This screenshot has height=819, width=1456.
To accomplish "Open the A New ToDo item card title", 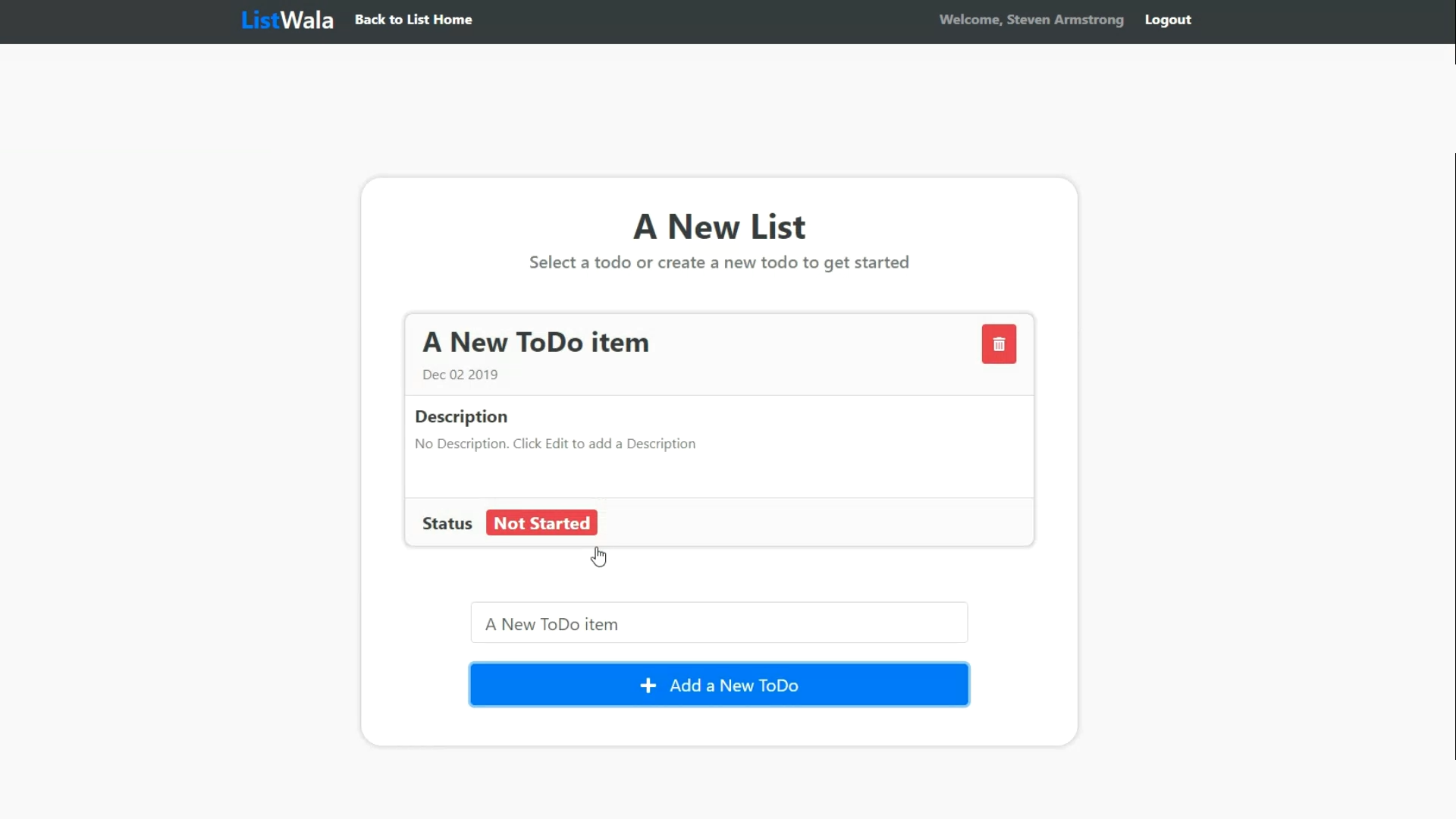I will (535, 343).
